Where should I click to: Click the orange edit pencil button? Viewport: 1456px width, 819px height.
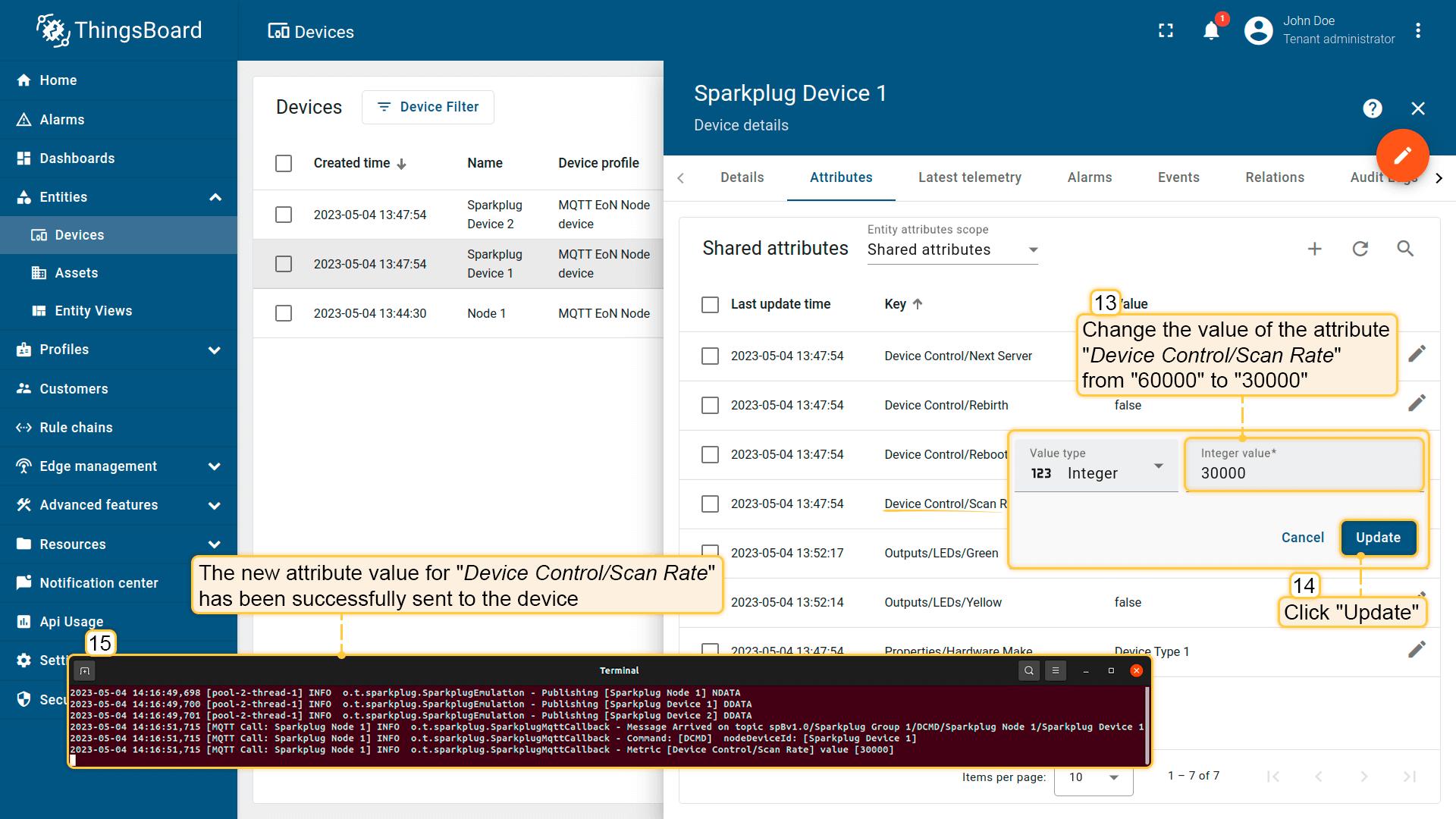[x=1402, y=155]
